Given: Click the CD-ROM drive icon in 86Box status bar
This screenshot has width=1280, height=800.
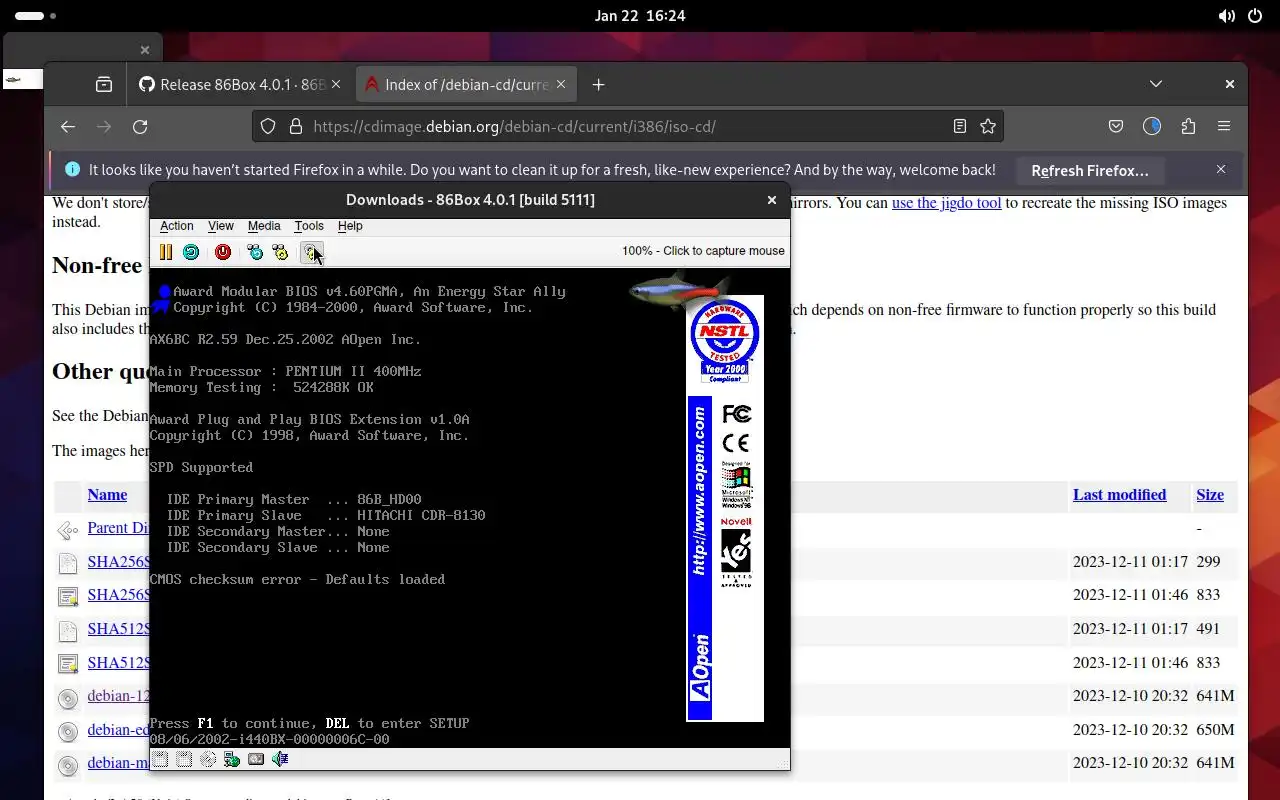Looking at the screenshot, I should coord(208,760).
